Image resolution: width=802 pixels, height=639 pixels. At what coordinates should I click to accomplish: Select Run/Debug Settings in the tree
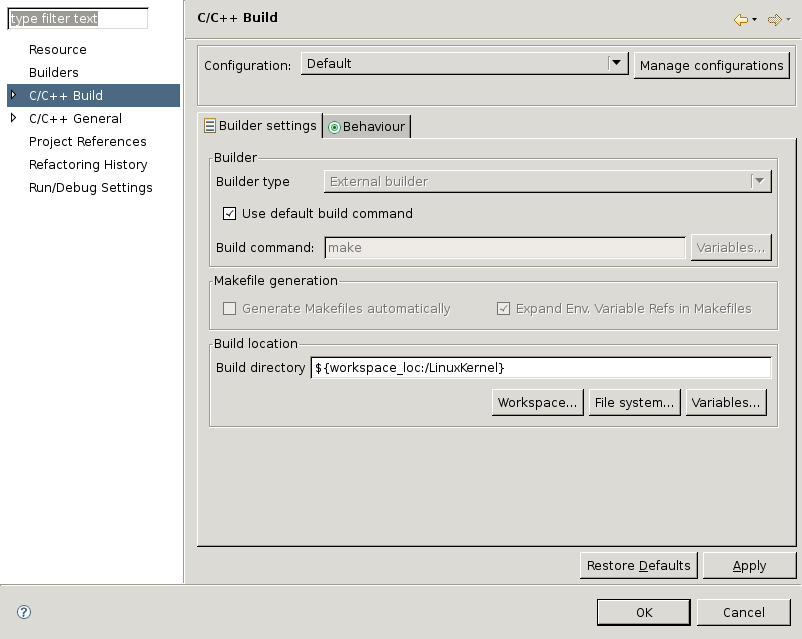[91, 187]
